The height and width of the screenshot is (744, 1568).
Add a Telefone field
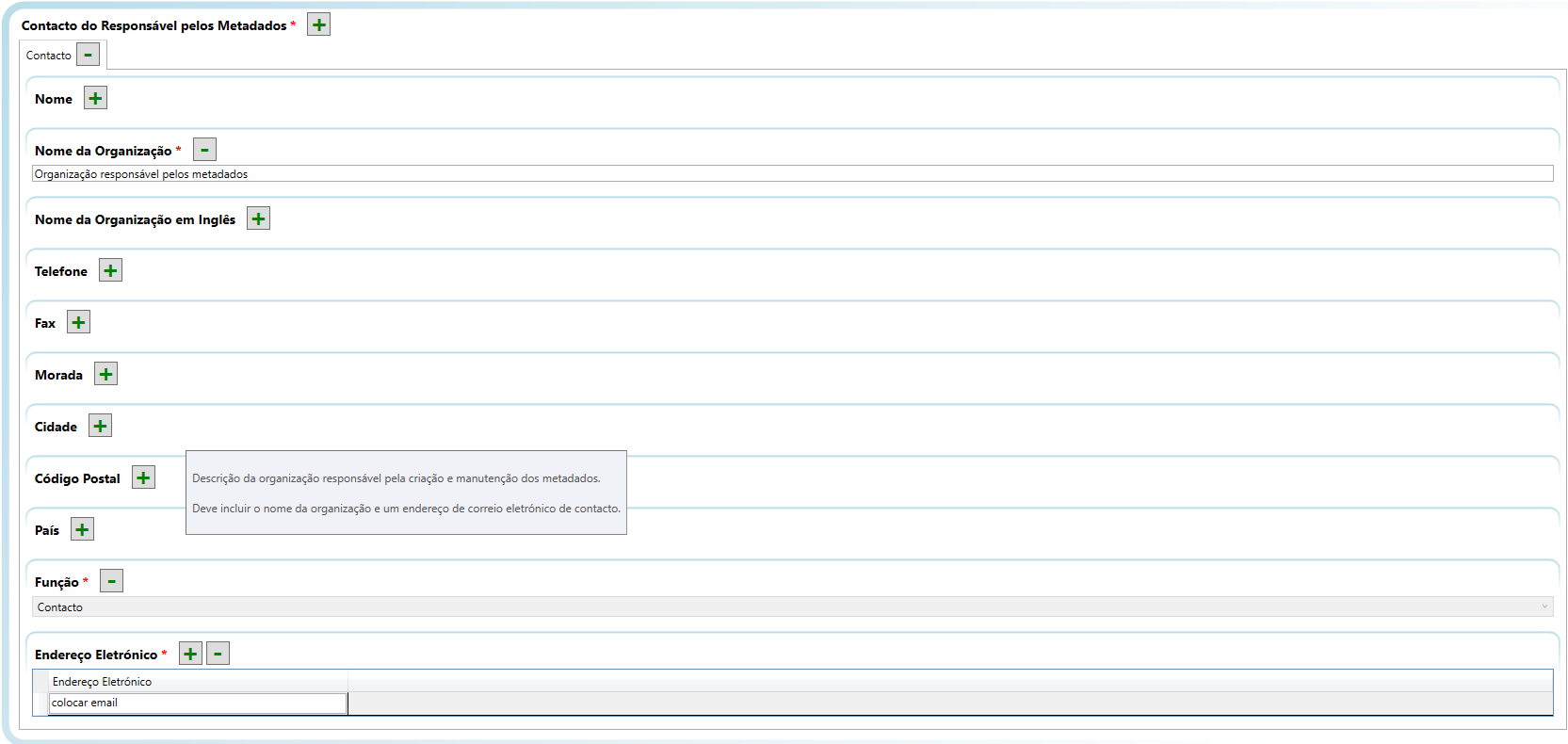pos(110,270)
